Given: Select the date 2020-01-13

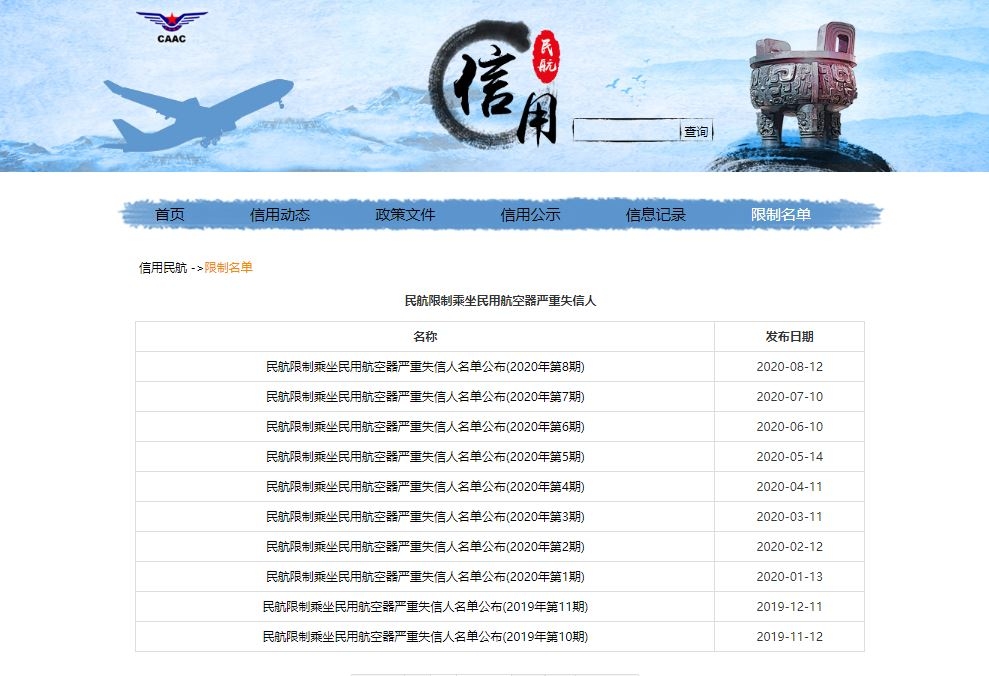Looking at the screenshot, I should 790,576.
